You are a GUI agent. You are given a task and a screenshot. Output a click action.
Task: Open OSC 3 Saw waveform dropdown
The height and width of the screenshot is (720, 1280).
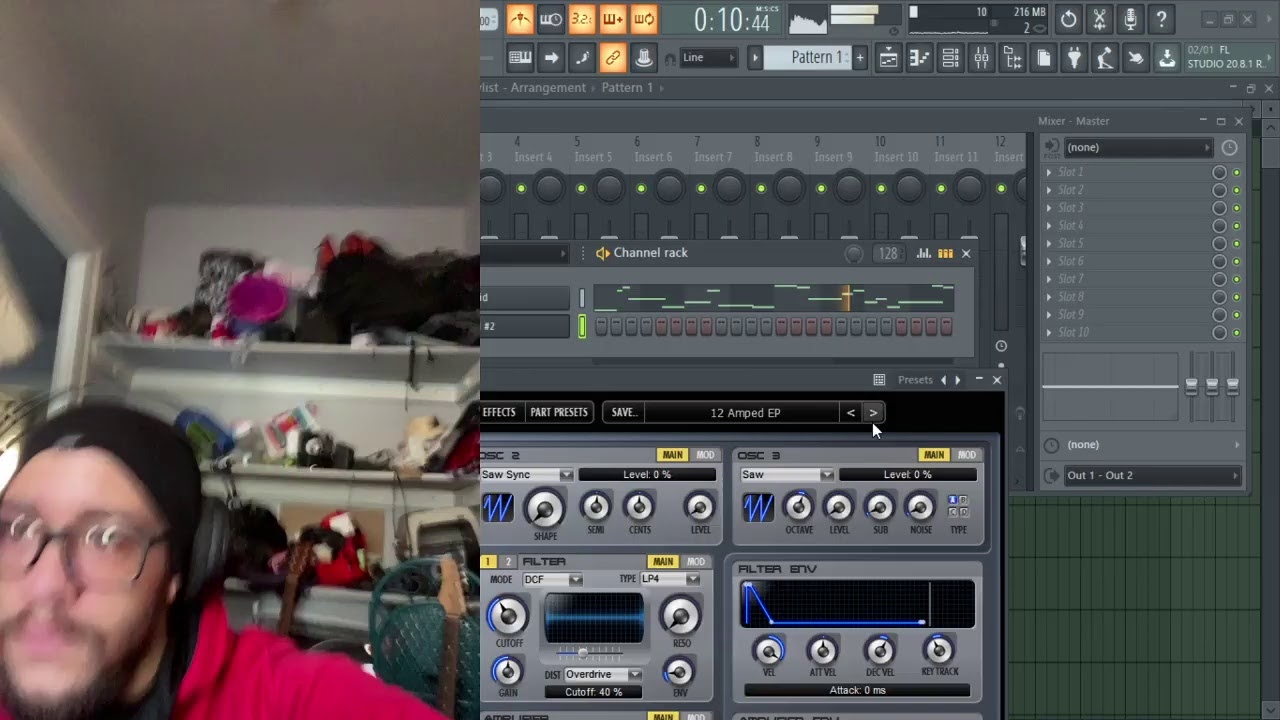click(787, 475)
